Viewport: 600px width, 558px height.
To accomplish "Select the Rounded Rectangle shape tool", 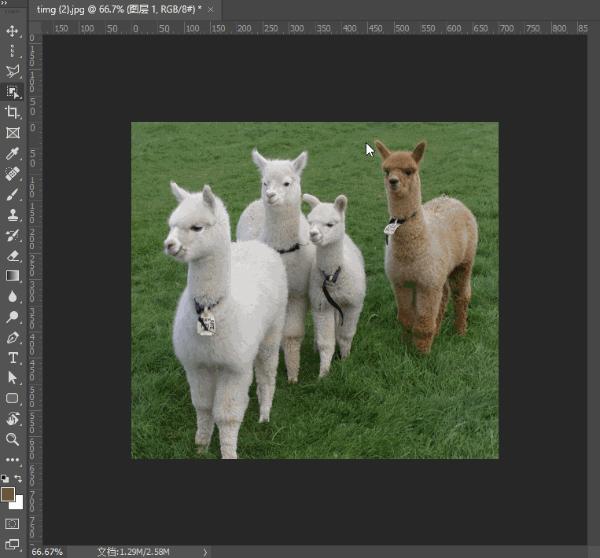I will 12,398.
